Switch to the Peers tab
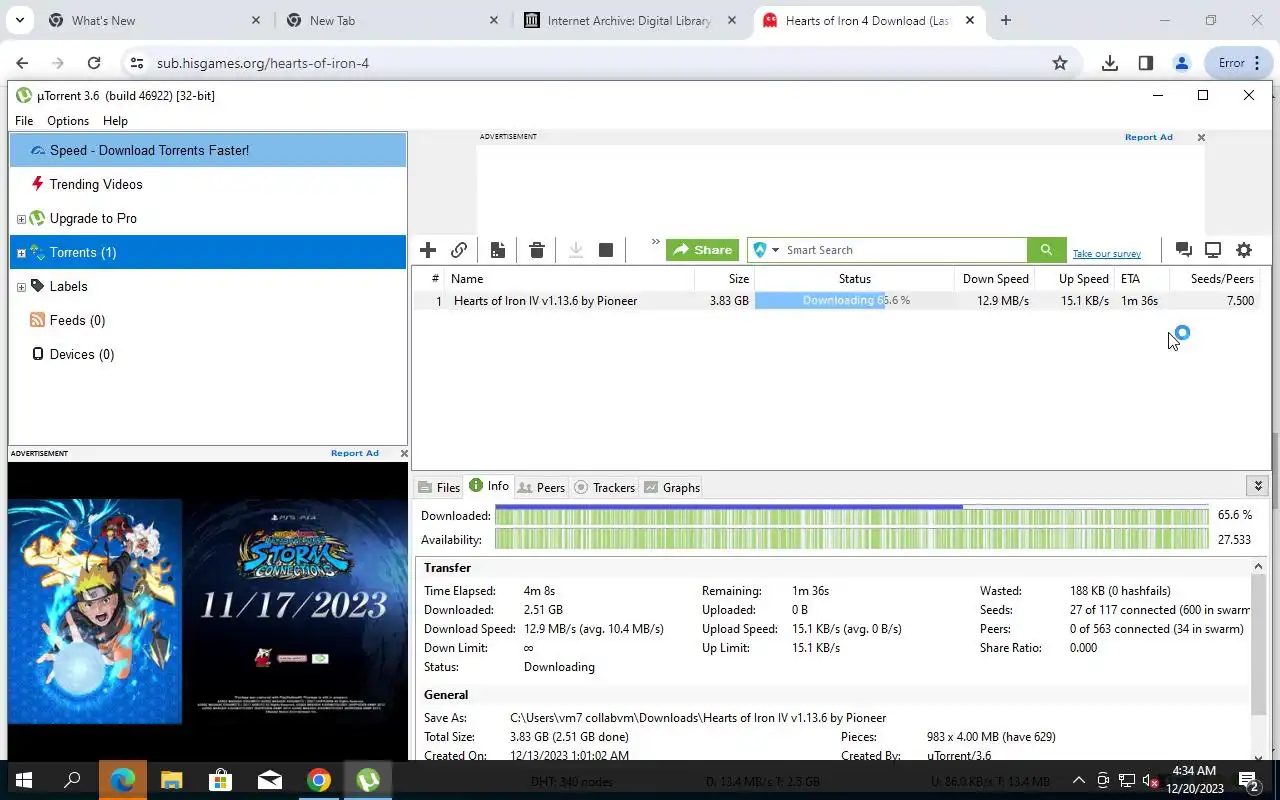The image size is (1280, 800). pos(541,487)
